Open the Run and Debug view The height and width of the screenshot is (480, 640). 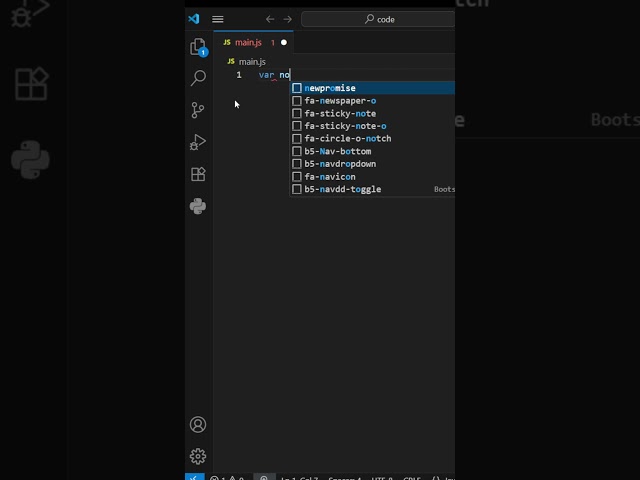pyautogui.click(x=198, y=142)
